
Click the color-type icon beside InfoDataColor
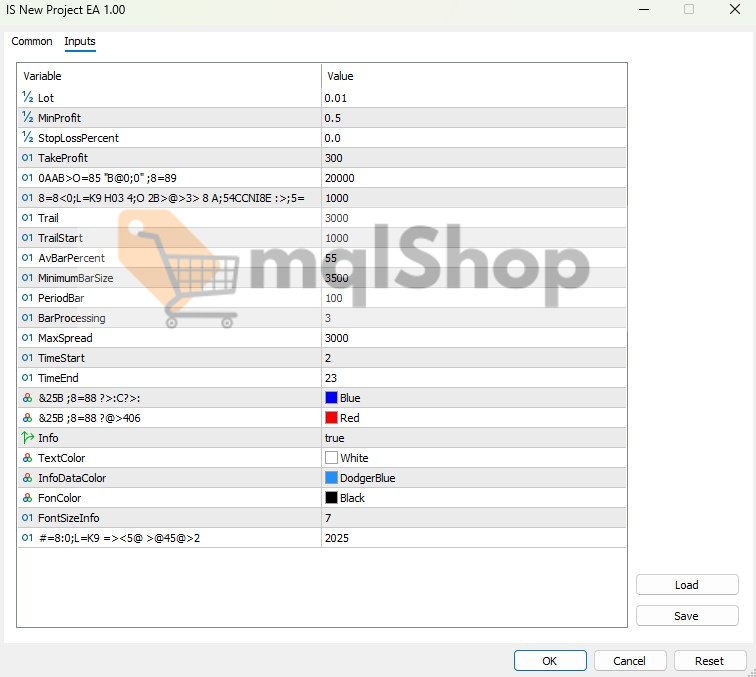pos(27,478)
